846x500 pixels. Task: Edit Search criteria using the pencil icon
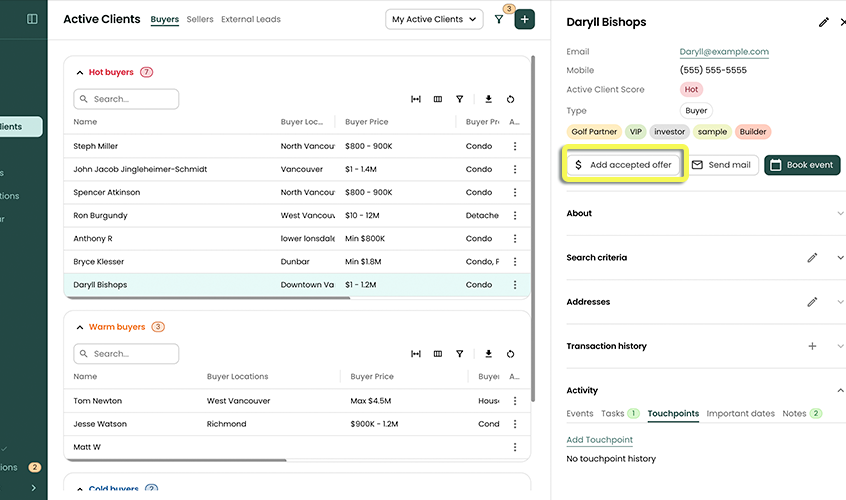tap(812, 258)
